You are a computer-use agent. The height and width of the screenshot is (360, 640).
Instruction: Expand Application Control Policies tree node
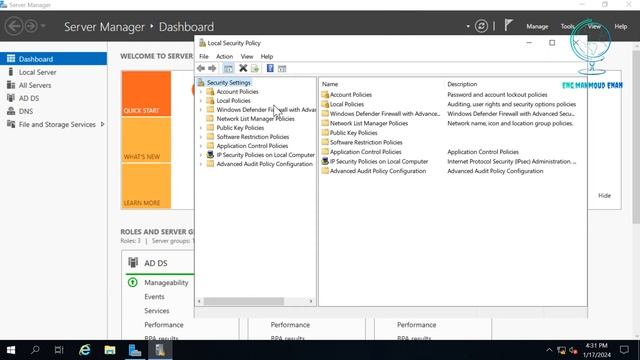tap(201, 146)
